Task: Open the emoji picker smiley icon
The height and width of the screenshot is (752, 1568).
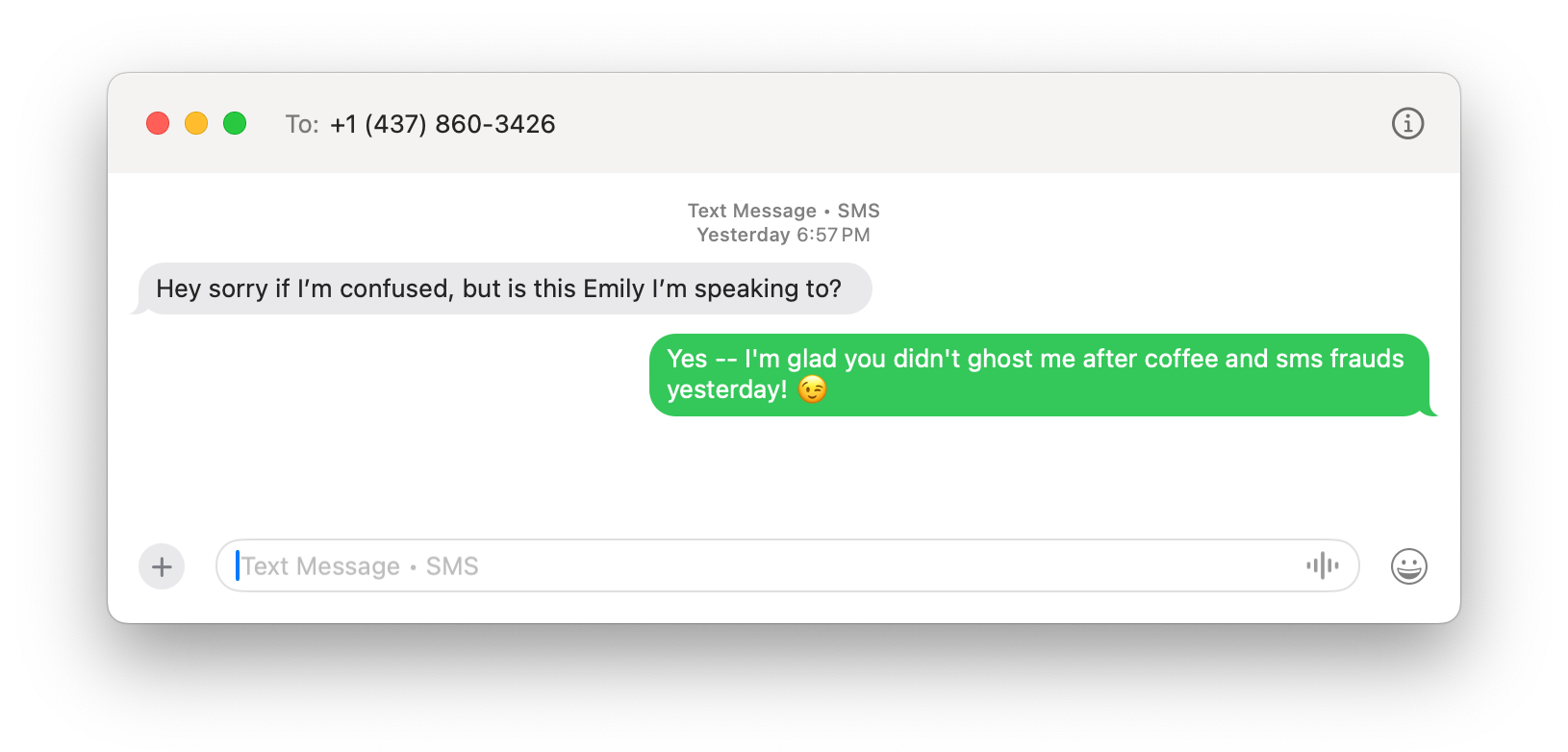Action: point(1408,566)
